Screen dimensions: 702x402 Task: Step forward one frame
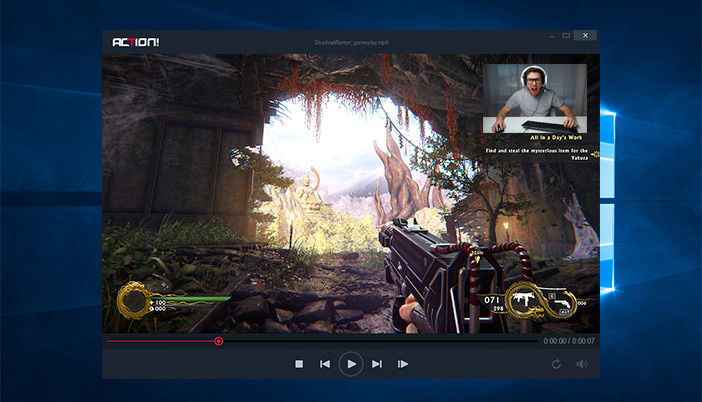point(403,364)
